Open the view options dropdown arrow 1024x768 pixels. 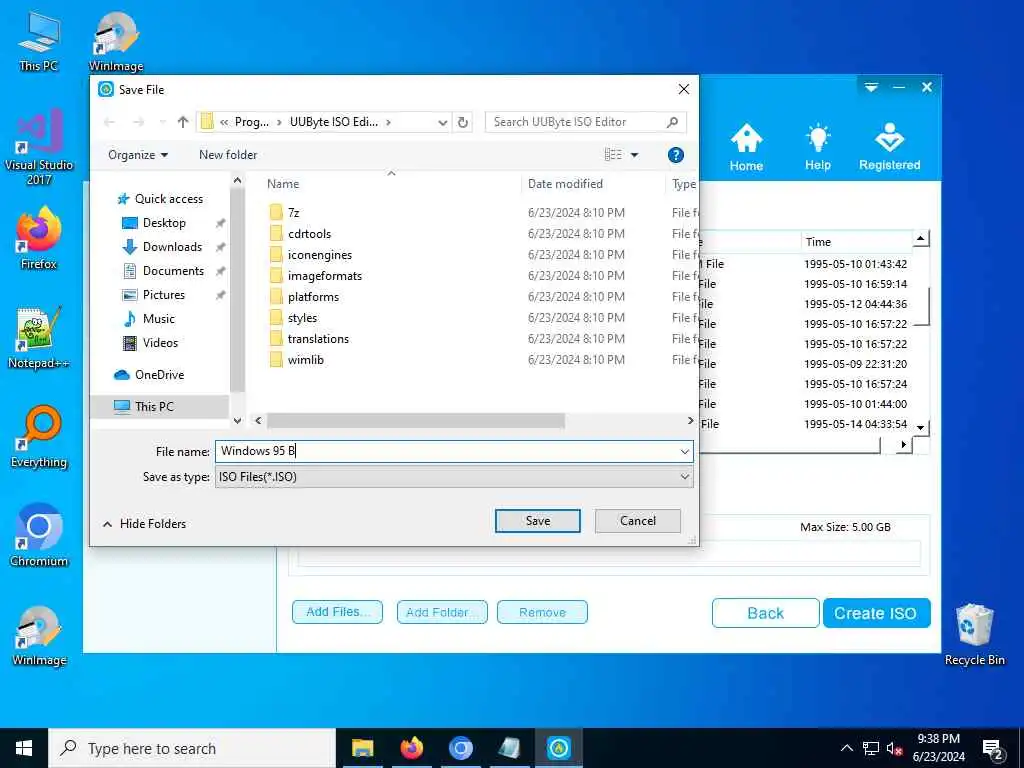click(x=634, y=155)
